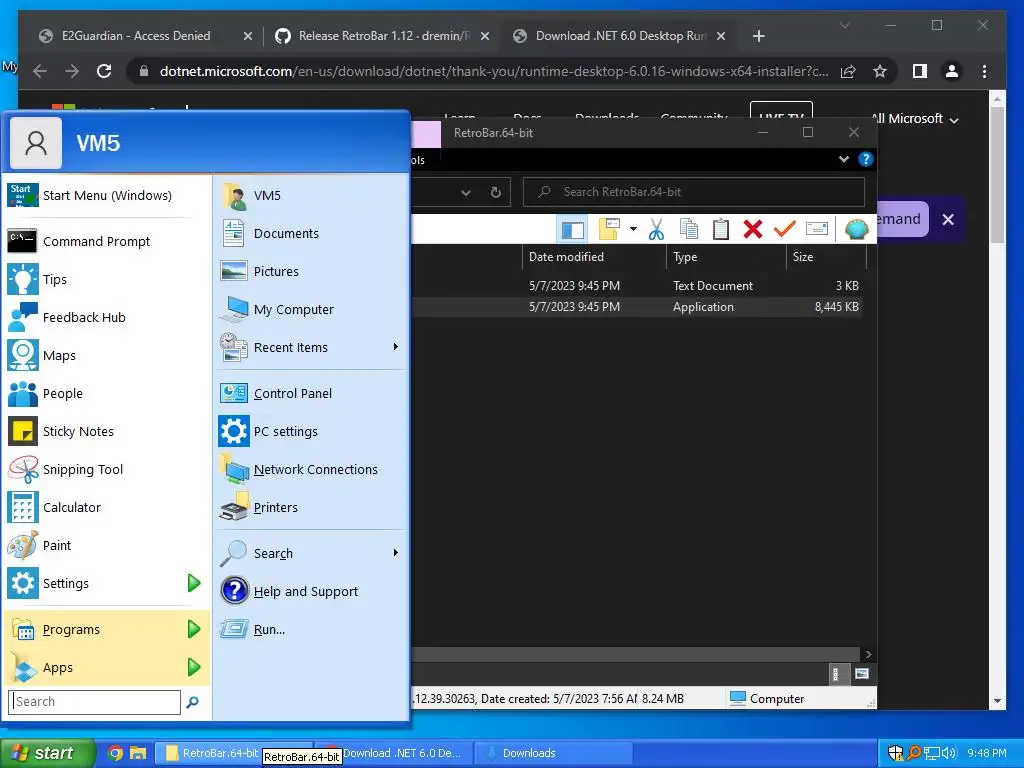Click Search RetroBar.64-bit field
This screenshot has height=768, width=1024.
694,192
